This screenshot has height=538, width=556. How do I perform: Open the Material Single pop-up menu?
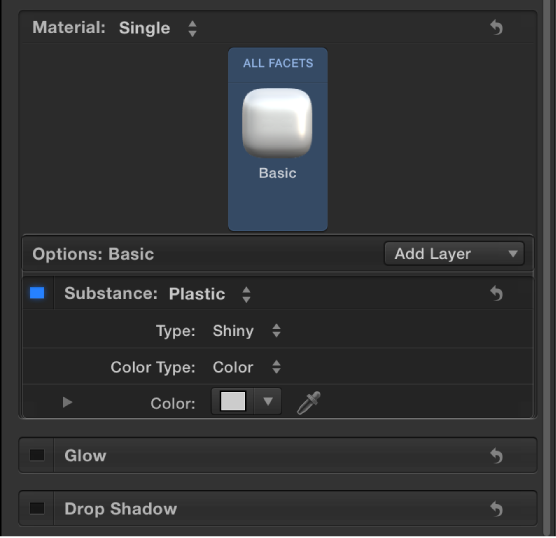(x=158, y=28)
